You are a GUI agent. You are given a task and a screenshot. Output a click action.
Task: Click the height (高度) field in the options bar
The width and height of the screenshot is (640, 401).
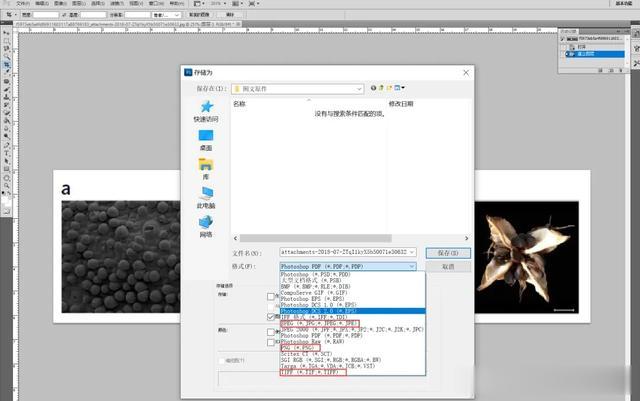click(x=93, y=15)
